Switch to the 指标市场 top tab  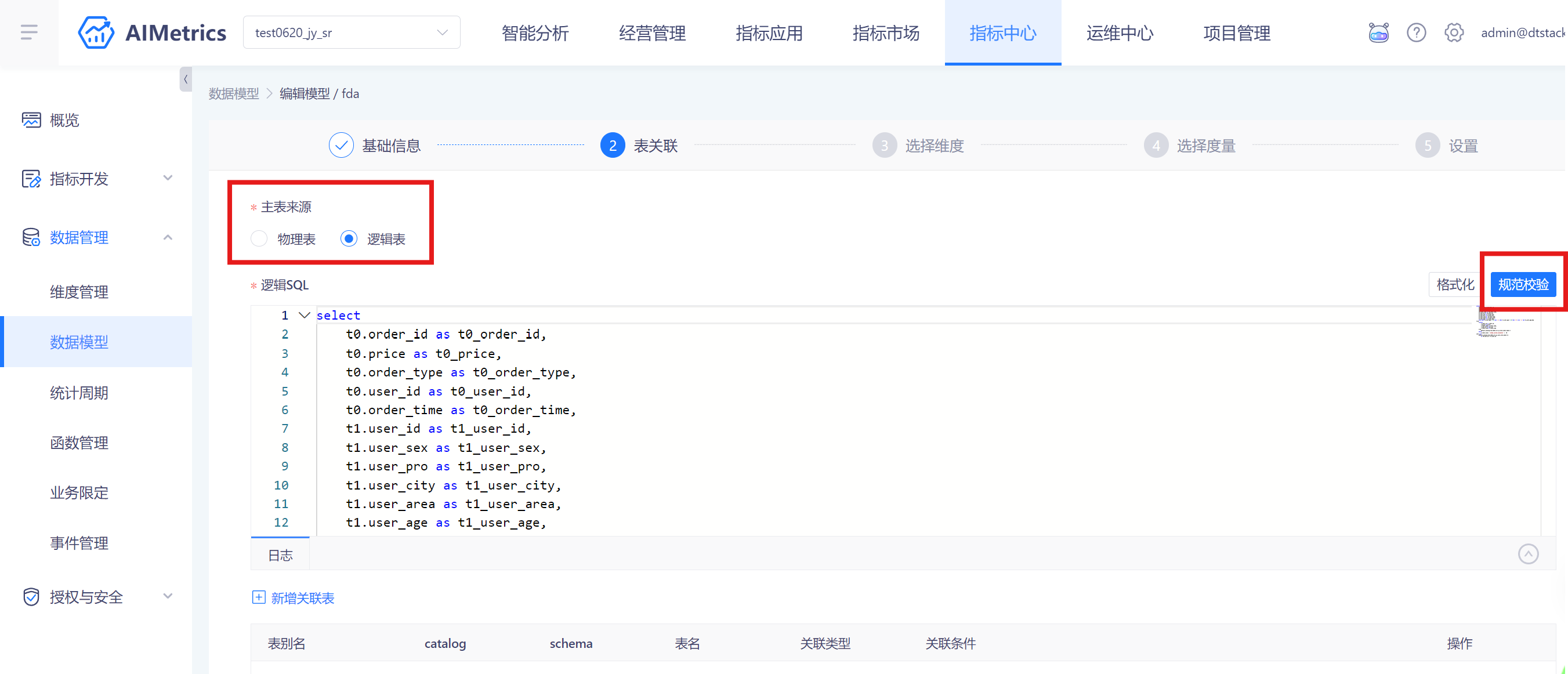tap(886, 33)
